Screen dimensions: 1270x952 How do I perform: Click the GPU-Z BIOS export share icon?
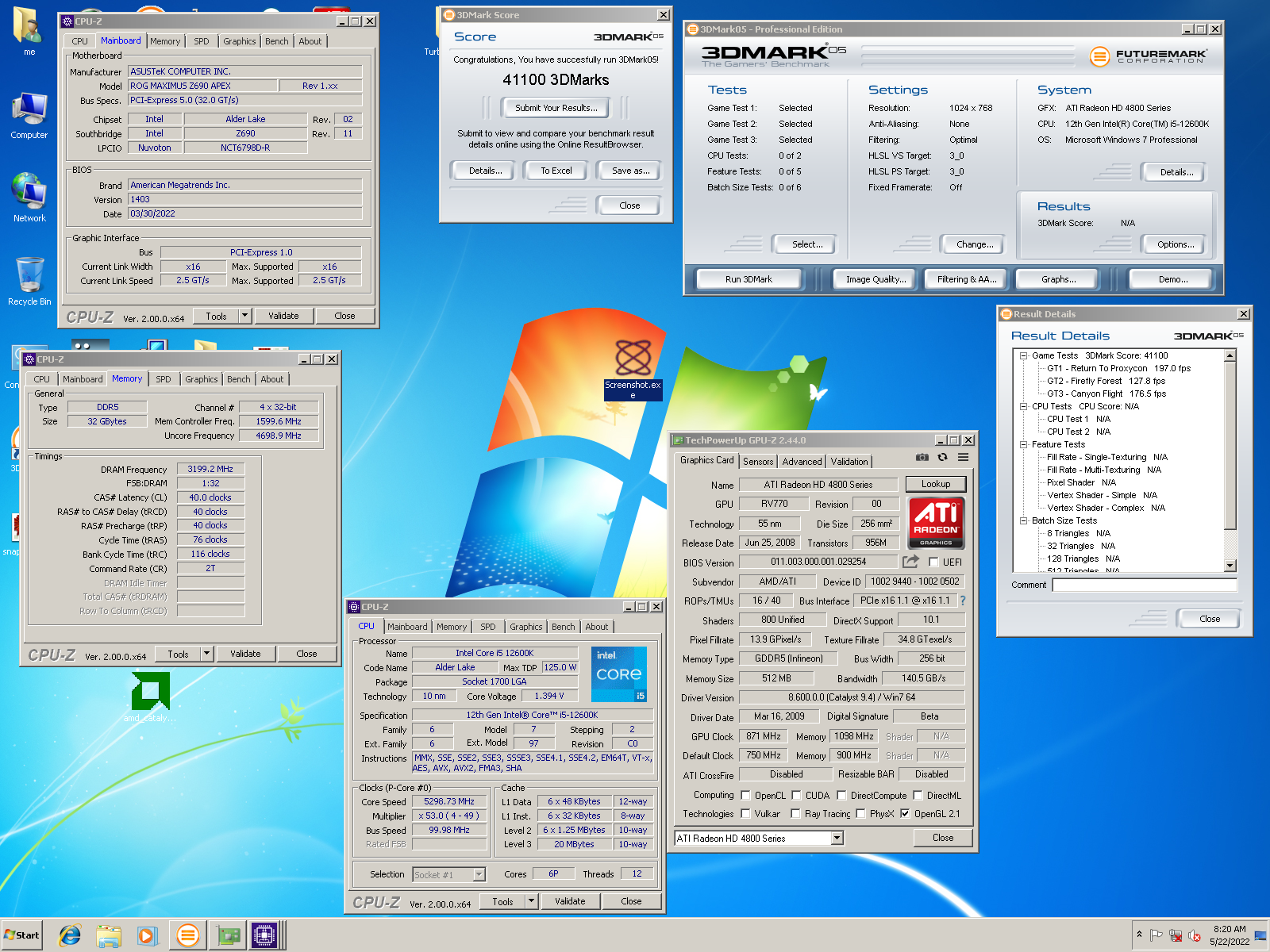[x=910, y=562]
